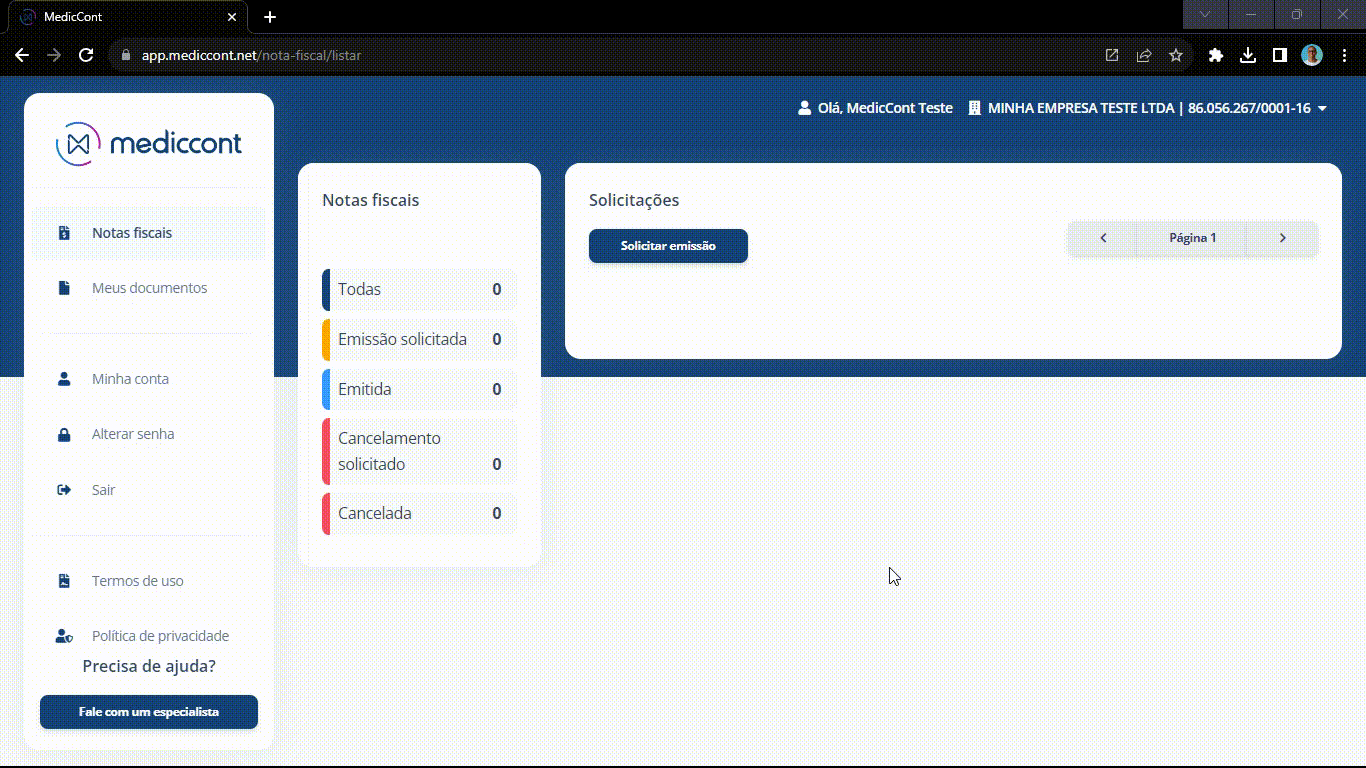Image resolution: width=1366 pixels, height=768 pixels.
Task: Open Meus documentos menu link
Action: tap(149, 288)
